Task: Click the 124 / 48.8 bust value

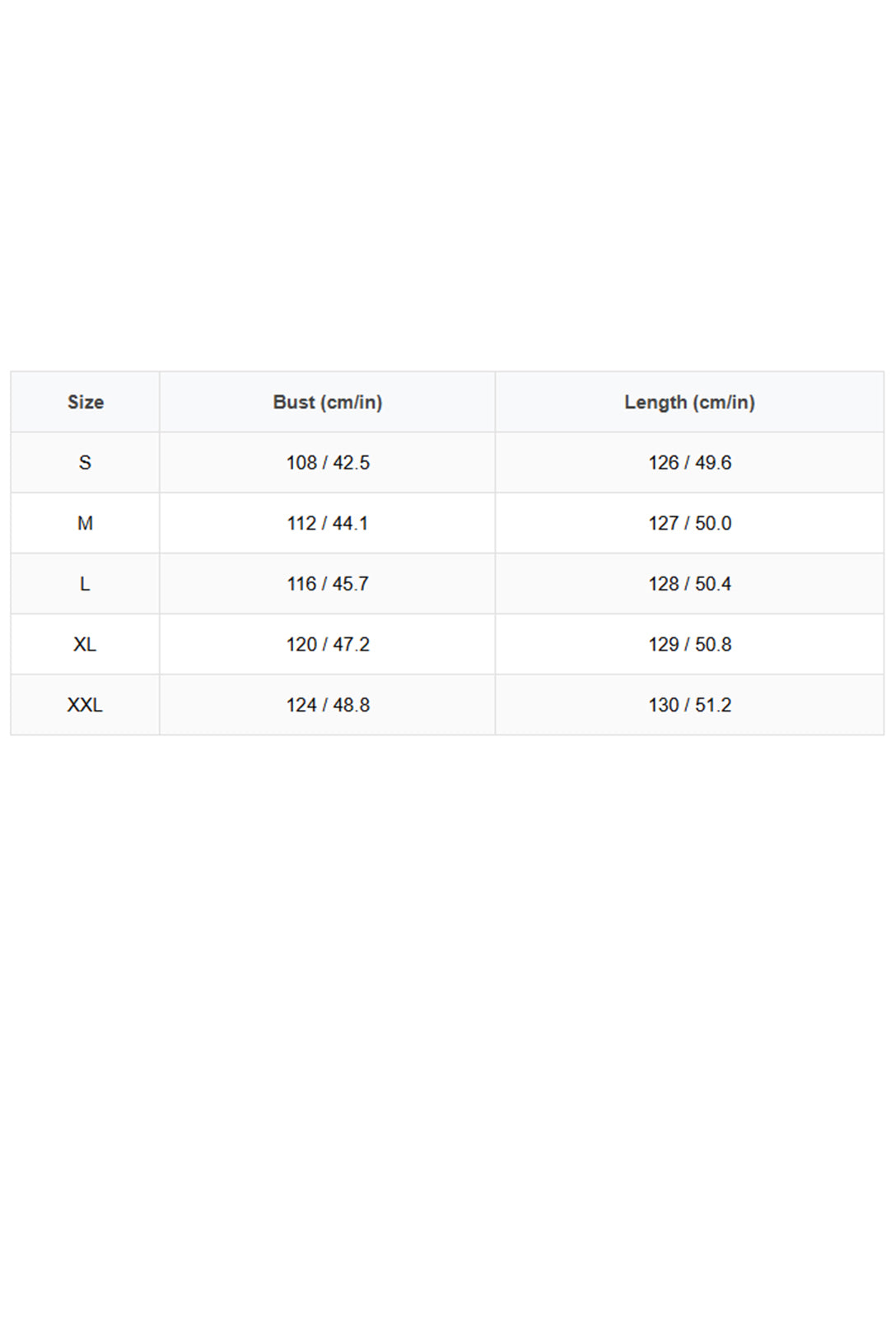Action: click(327, 705)
